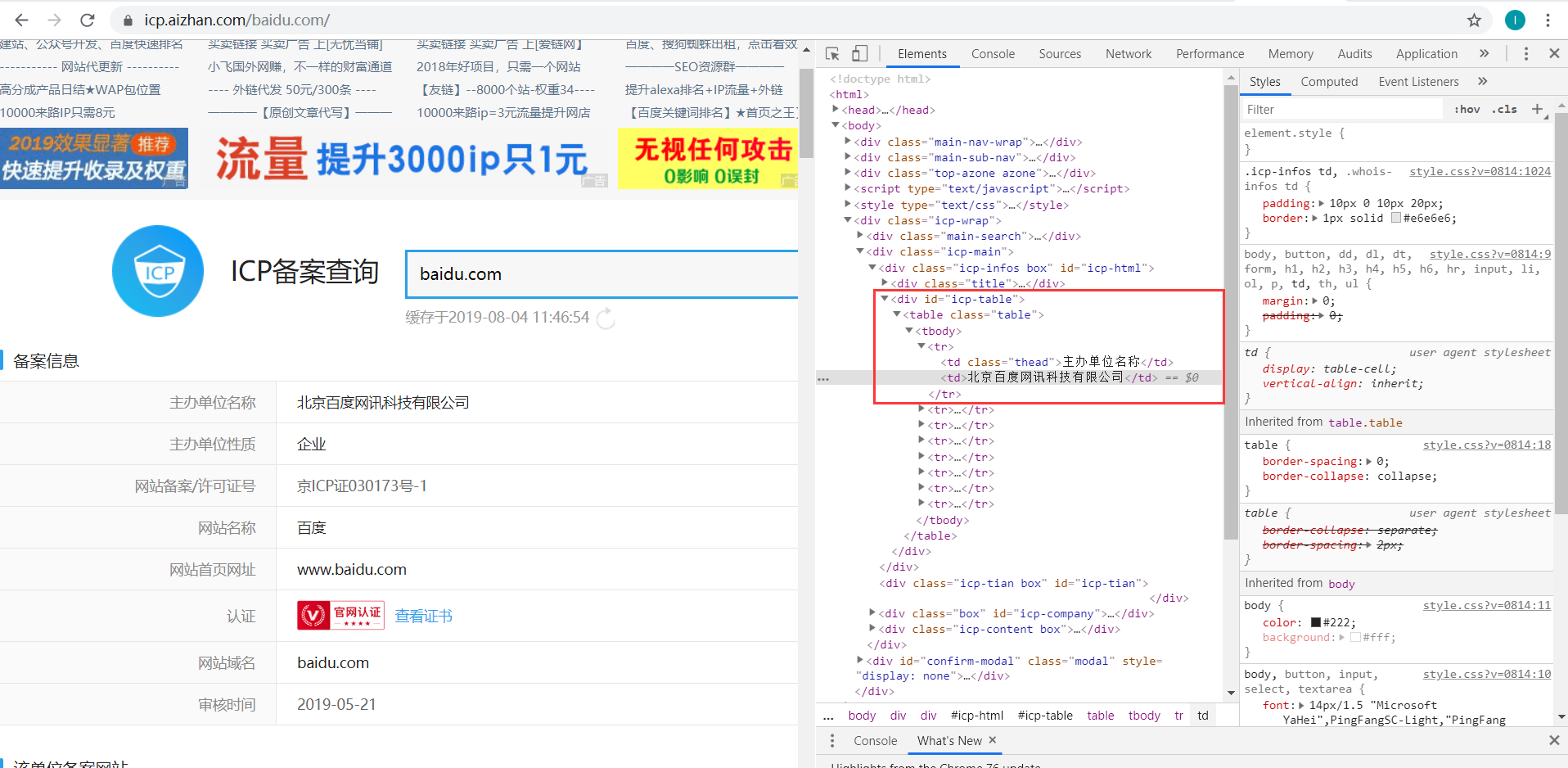Open the DevTools customize menu dots

(1525, 53)
